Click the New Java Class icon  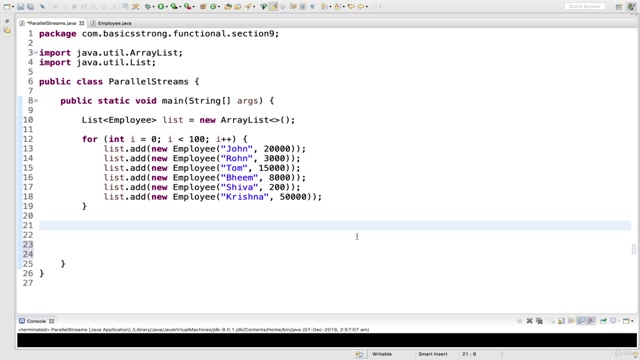pyautogui.click(x=213, y=7)
